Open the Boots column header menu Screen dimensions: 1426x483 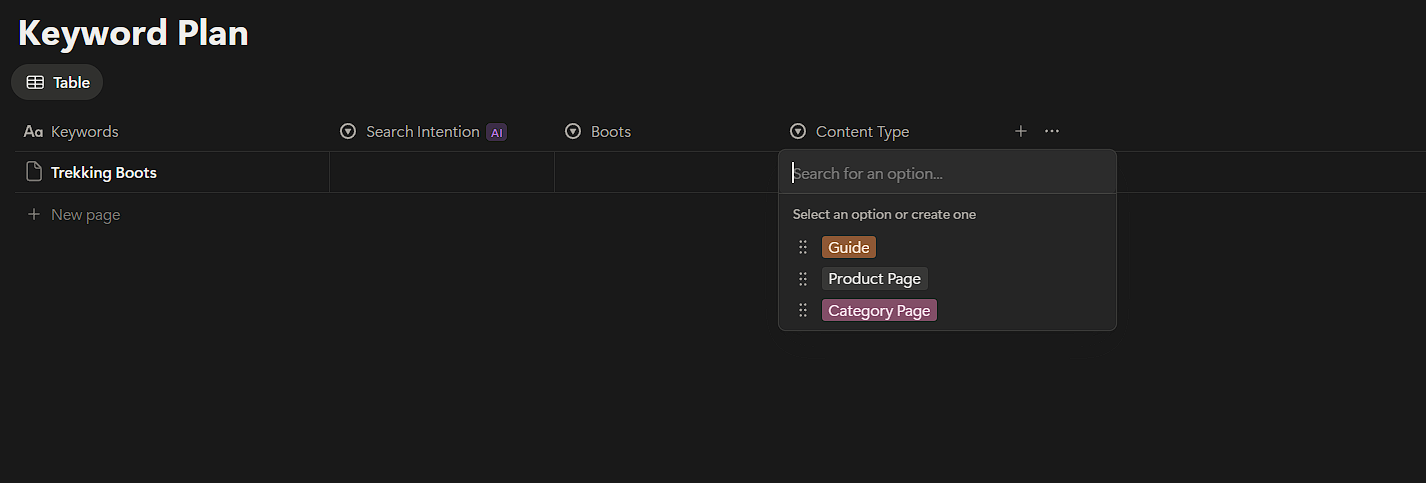click(x=610, y=132)
